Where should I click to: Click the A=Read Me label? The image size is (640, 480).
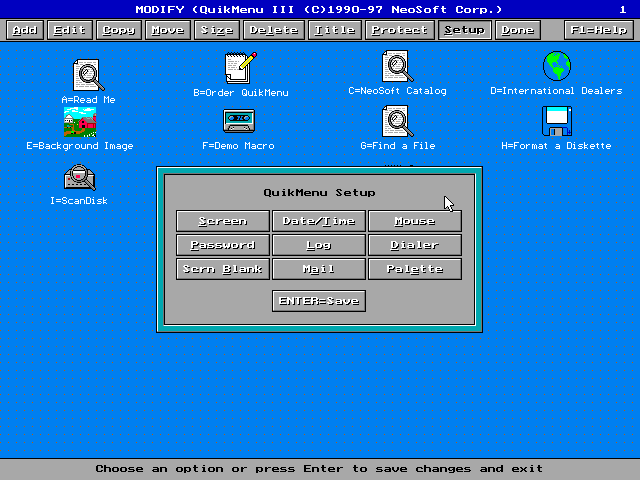pos(88,100)
